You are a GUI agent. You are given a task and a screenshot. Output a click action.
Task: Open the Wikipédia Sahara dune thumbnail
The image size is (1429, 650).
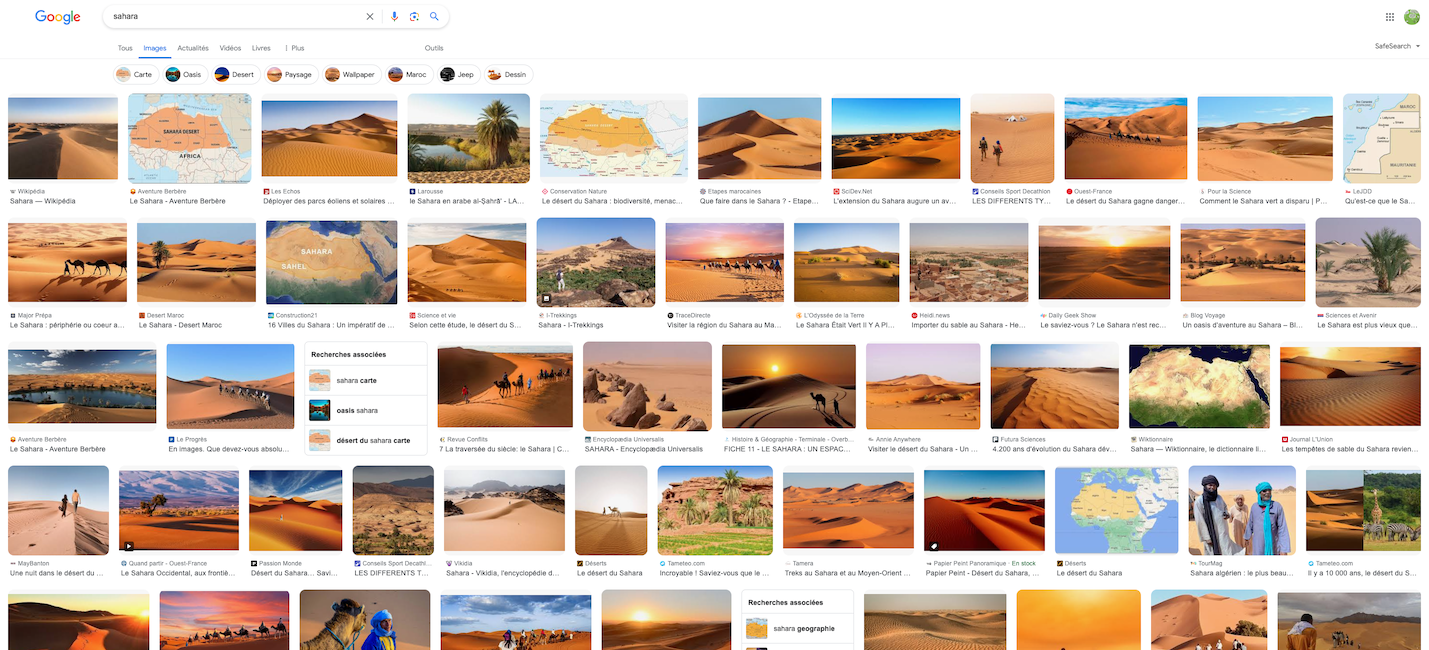point(63,138)
